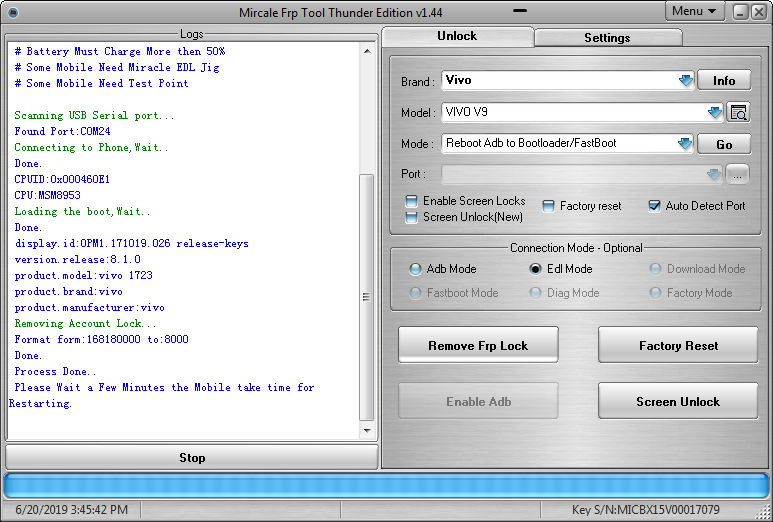Click log line 'Format form:168180000 to:8000'
773x522 pixels.
point(101,340)
